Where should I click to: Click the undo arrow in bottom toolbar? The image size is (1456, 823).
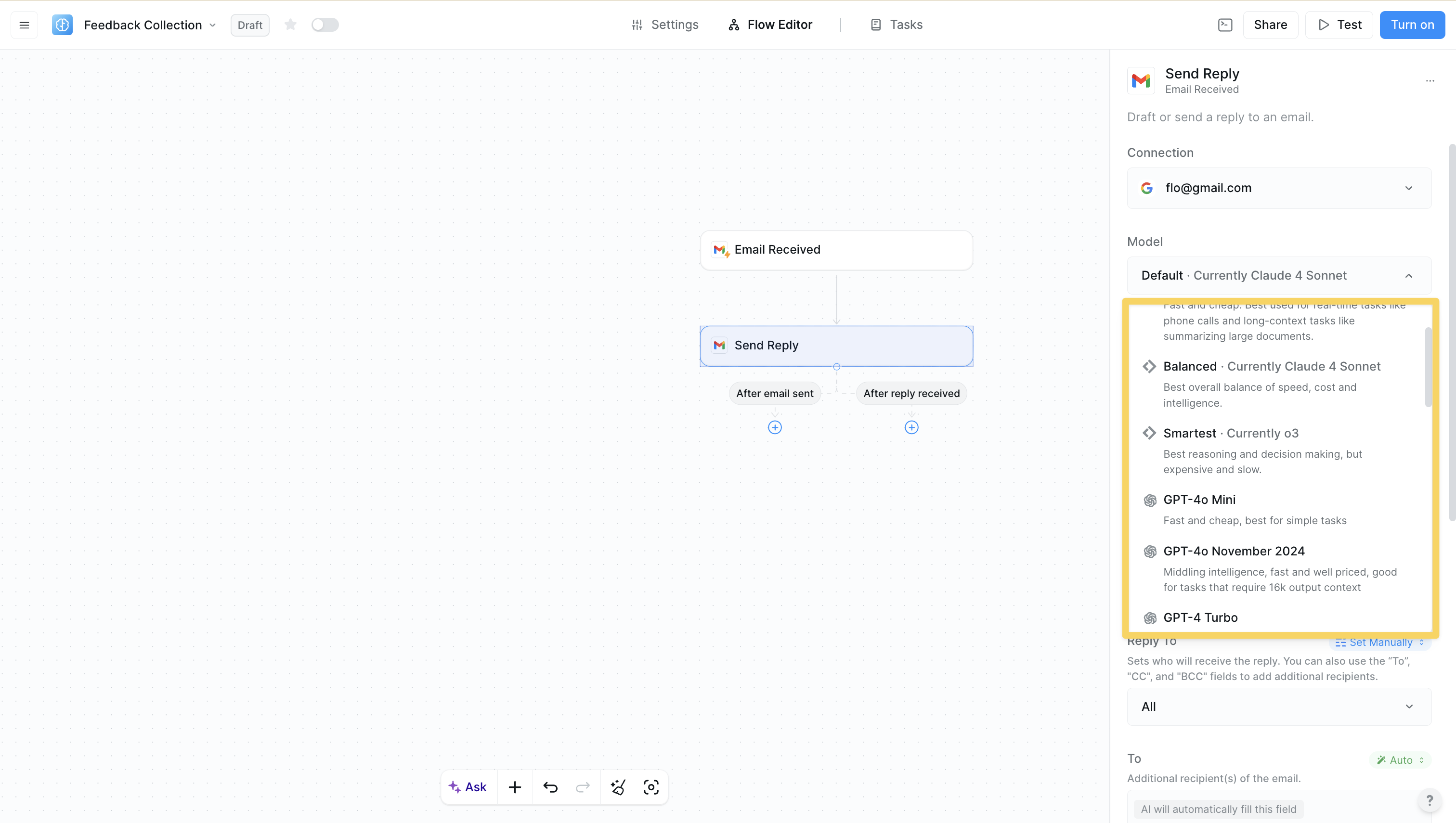(x=550, y=787)
